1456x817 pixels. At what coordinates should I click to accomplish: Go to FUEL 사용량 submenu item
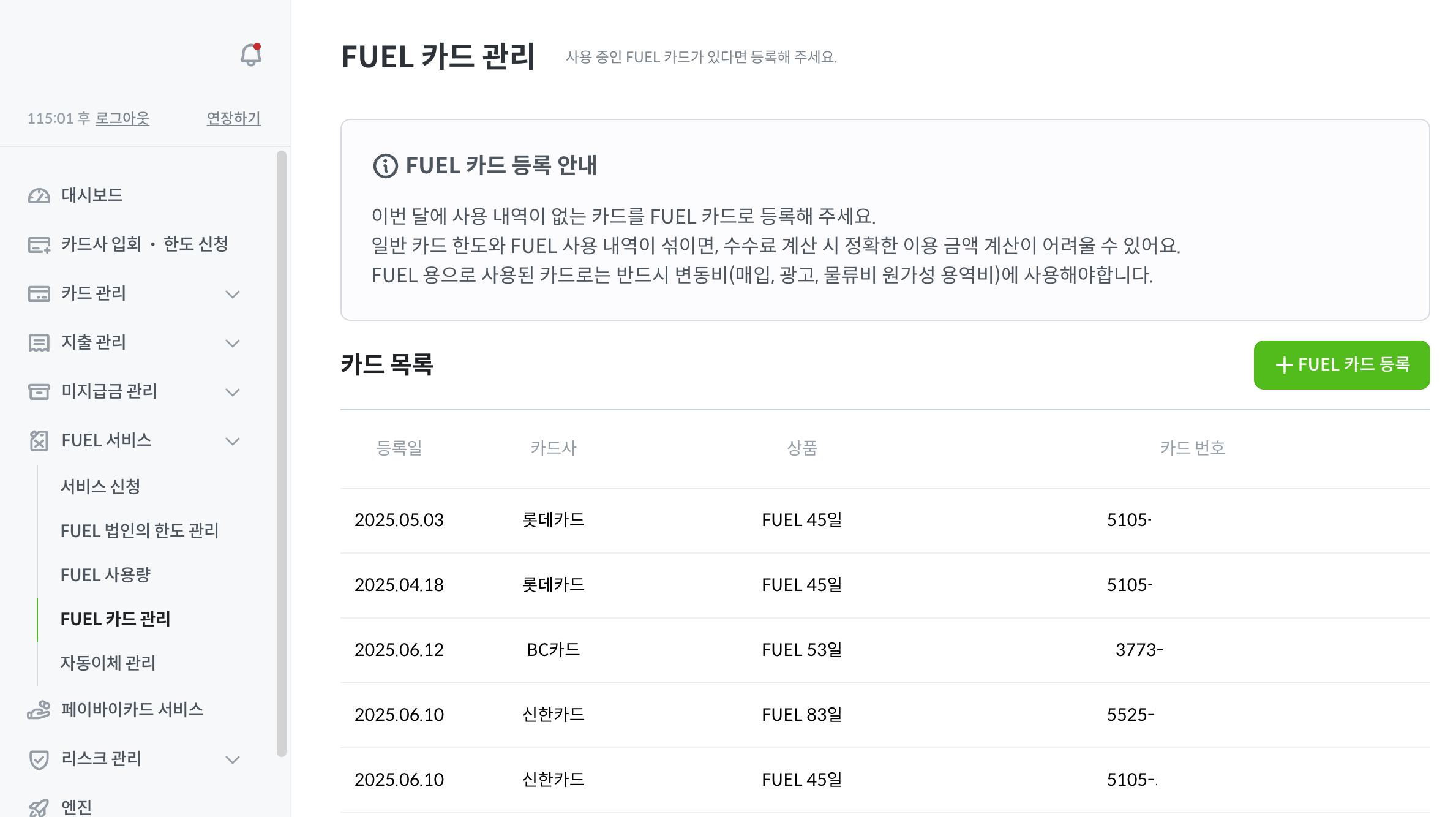point(105,575)
